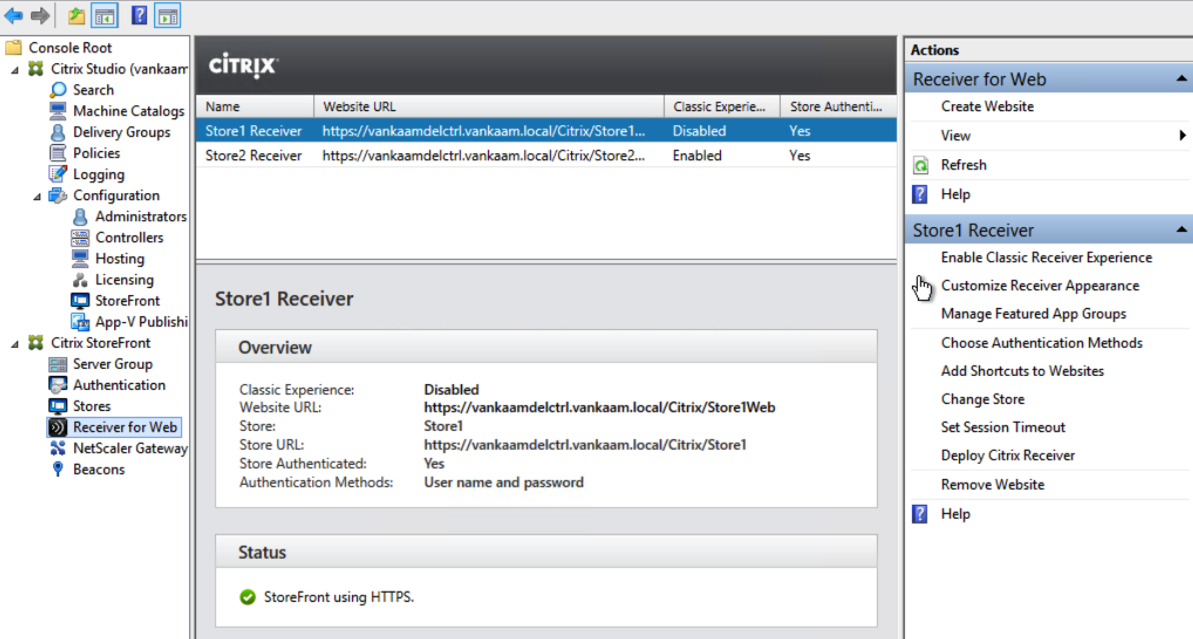Select Enable Classic Receiver Experience

pos(1046,258)
